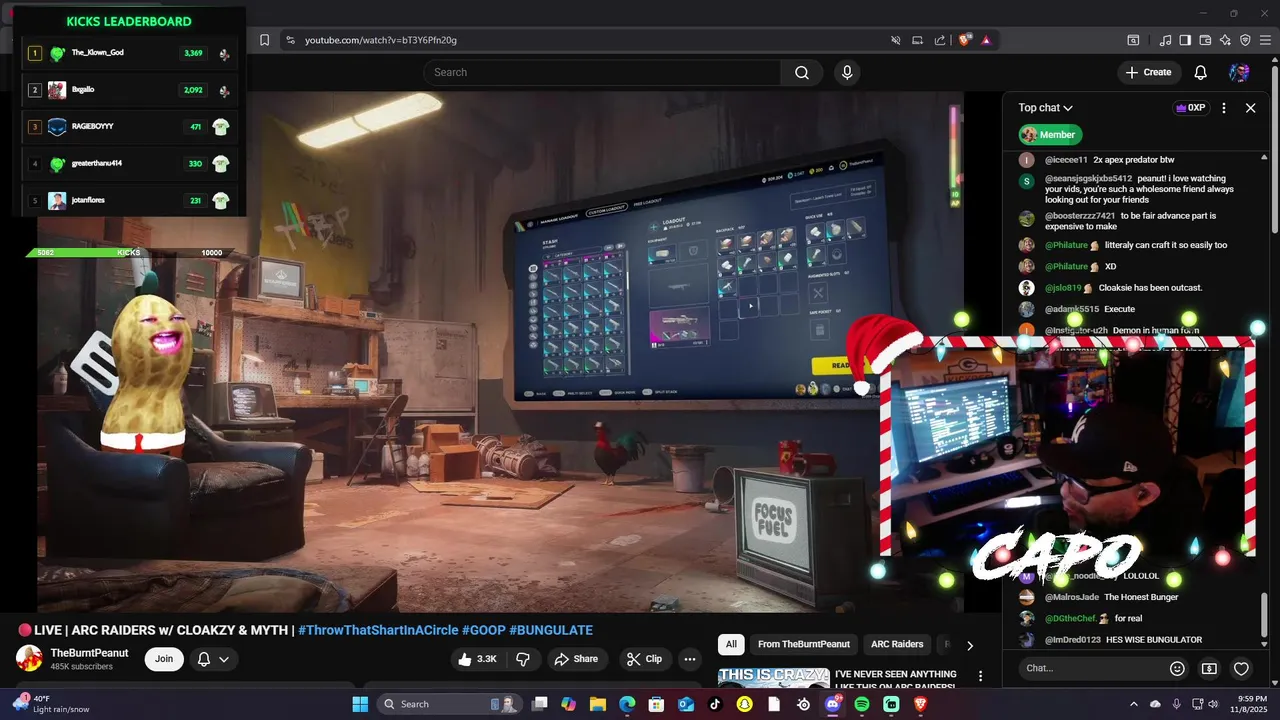Image resolution: width=1280 pixels, height=720 pixels.
Task: Send a heart reaction in chat
Action: tap(1241, 668)
